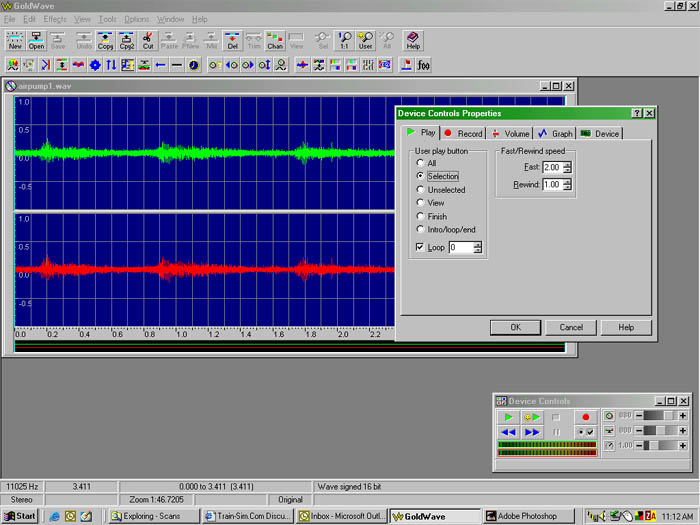Click the red-blue wave effect icon

coord(79,65)
